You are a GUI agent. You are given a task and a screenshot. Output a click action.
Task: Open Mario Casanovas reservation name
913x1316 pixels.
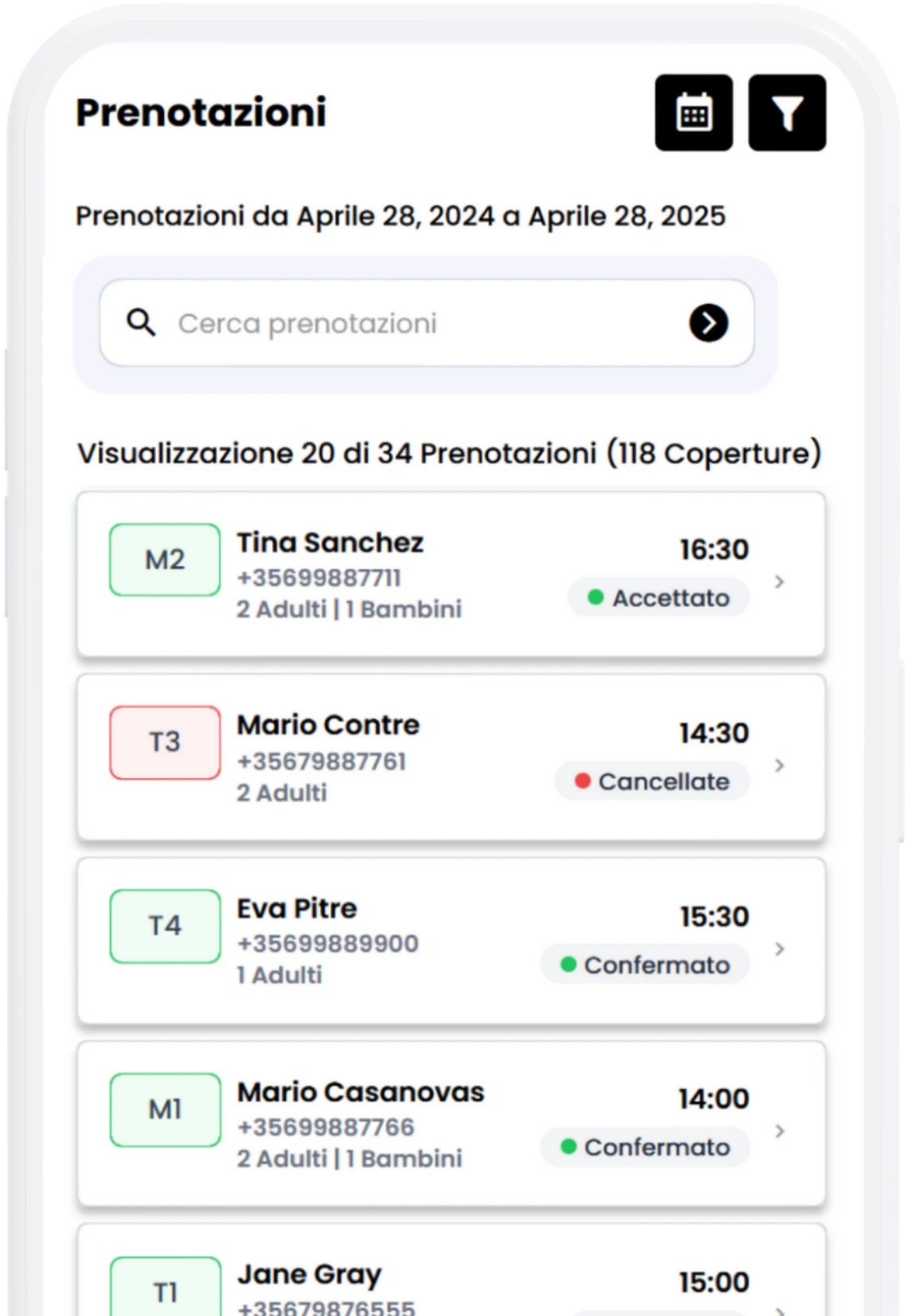click(x=361, y=1092)
